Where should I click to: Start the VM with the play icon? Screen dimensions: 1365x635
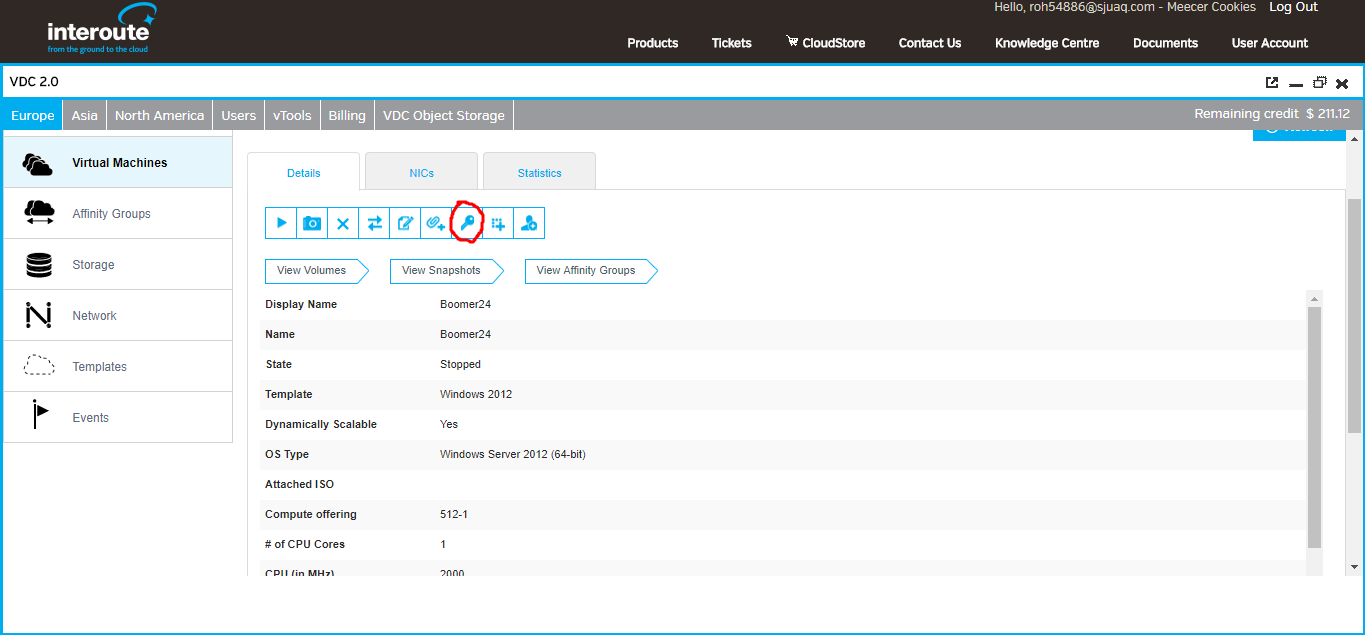[281, 223]
